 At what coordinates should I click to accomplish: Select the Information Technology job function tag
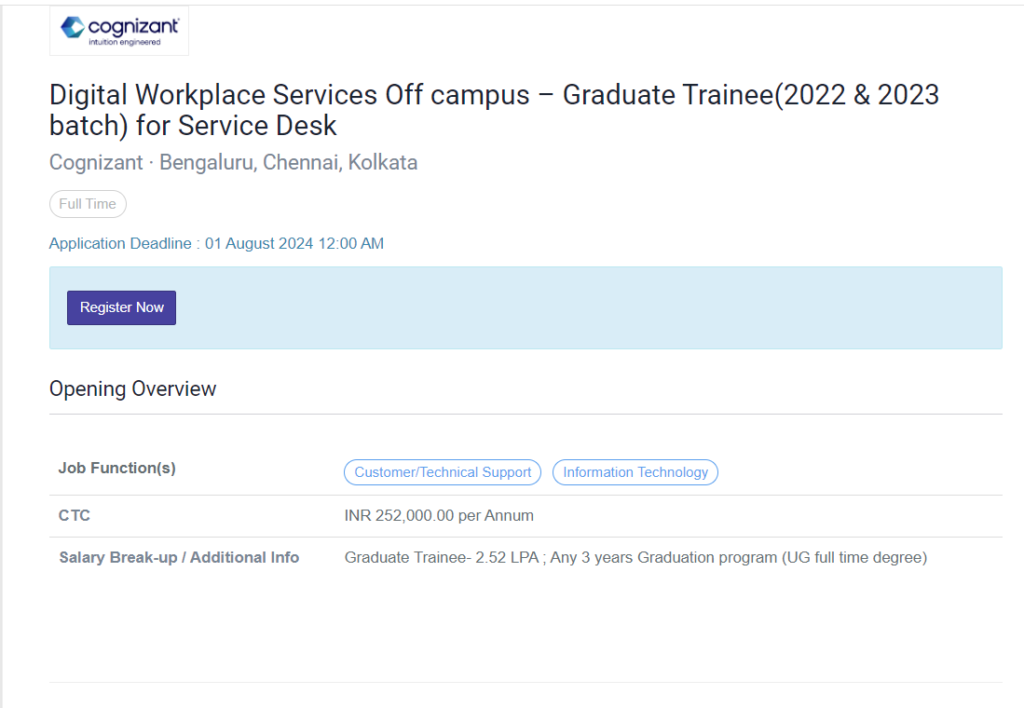(x=635, y=472)
